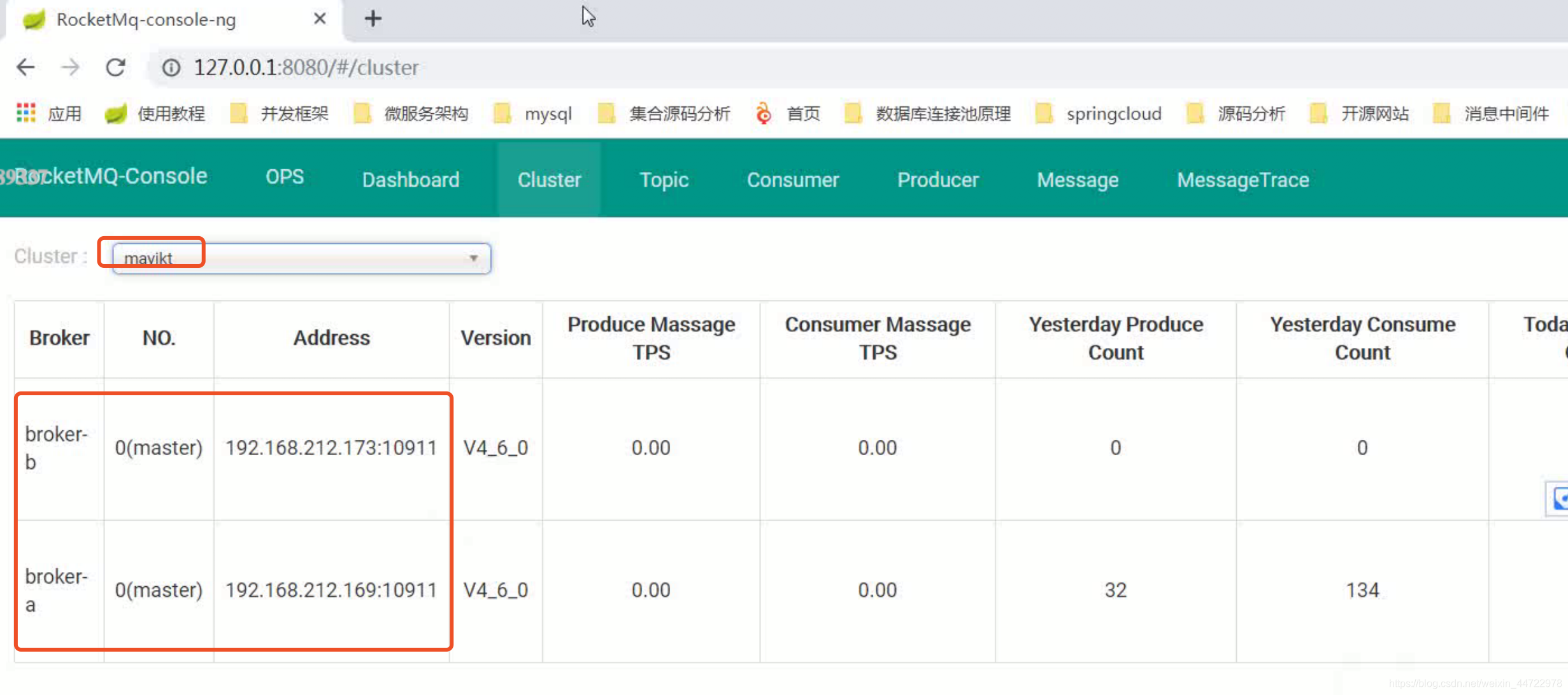Close the RocketMq-console-ng tab

click(x=320, y=19)
